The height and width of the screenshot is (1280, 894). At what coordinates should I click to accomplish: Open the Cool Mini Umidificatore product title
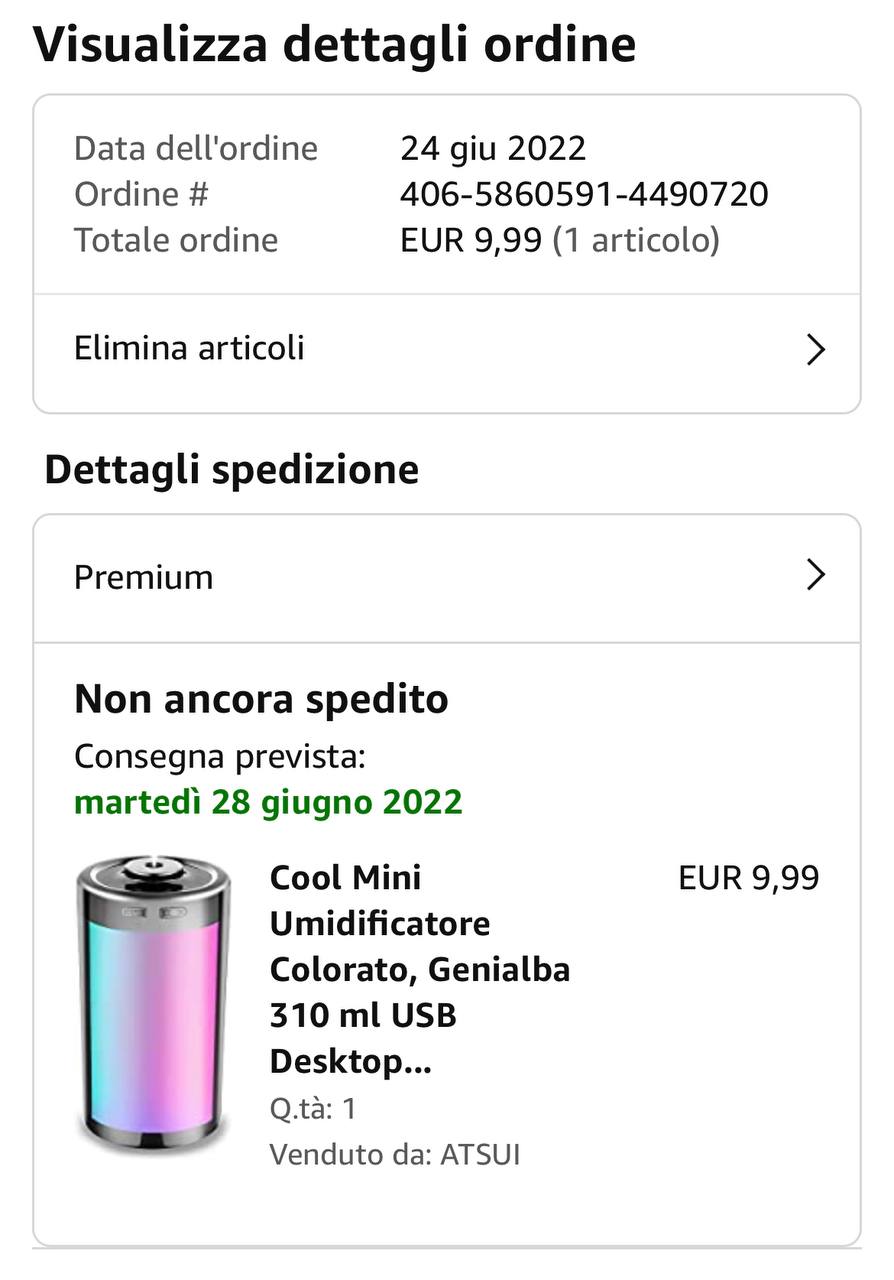pyautogui.click(x=419, y=969)
